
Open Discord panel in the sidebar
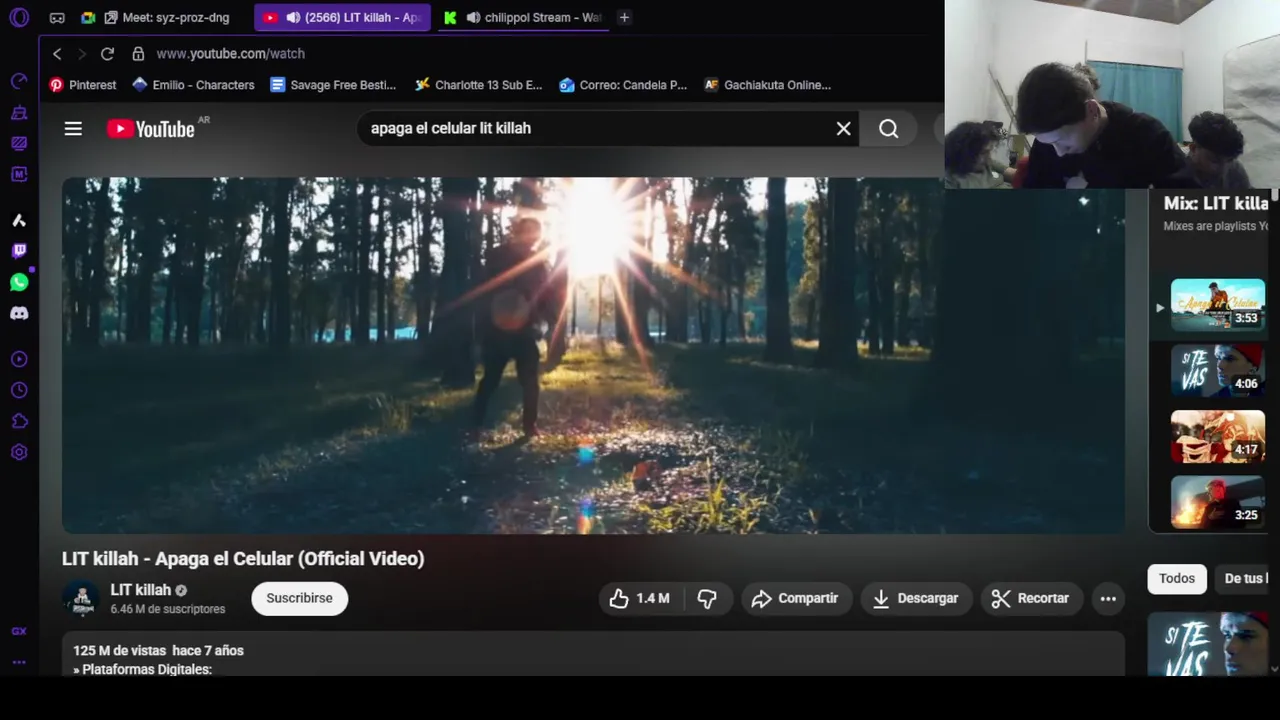(x=19, y=313)
